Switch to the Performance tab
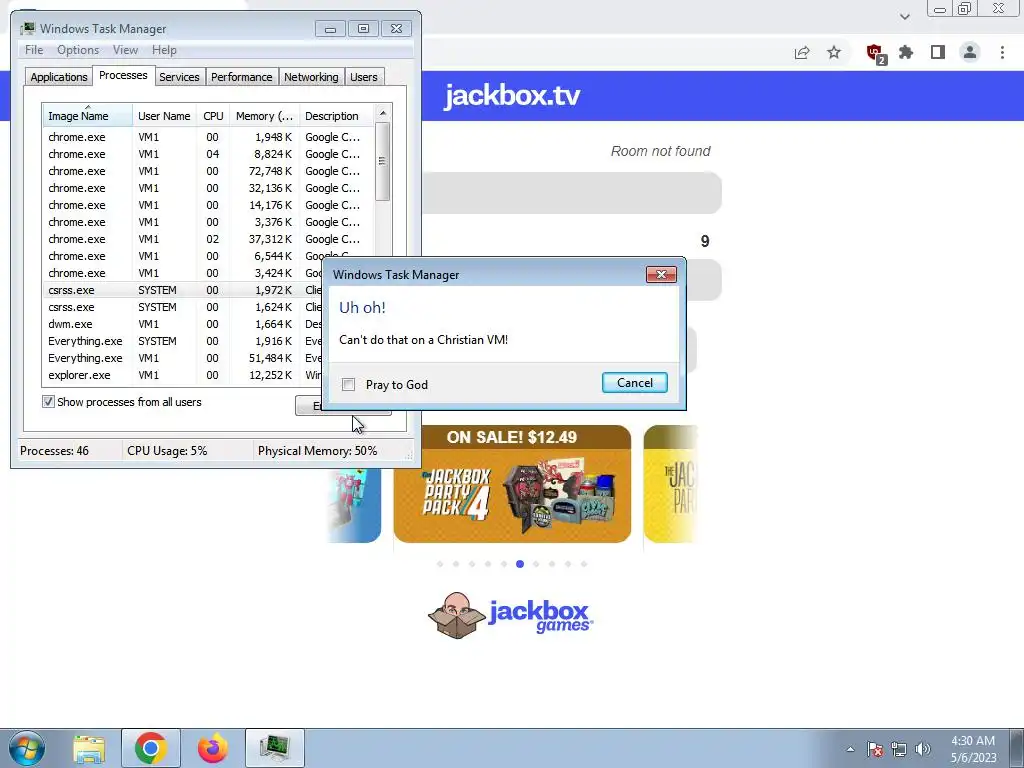Viewport: 1024px width, 768px height. [241, 77]
